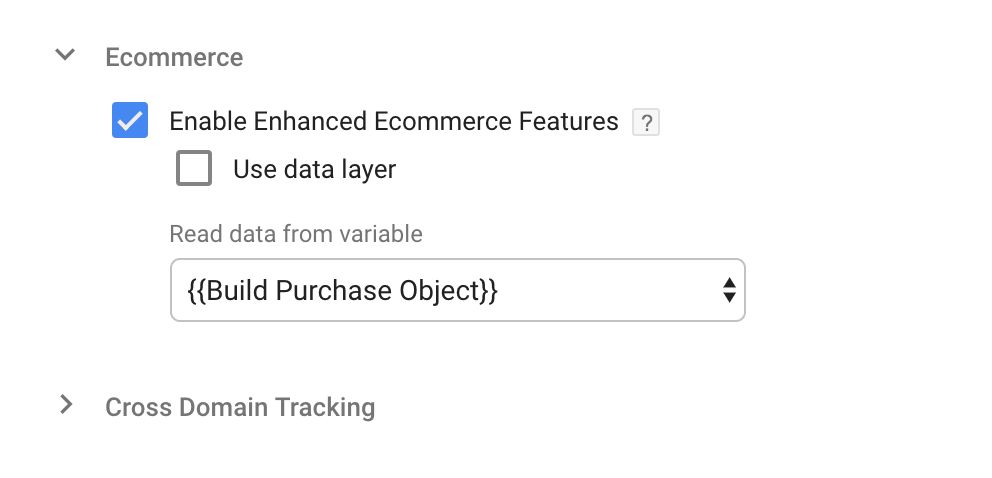The height and width of the screenshot is (478, 992).
Task: Click the Enable Enhanced Ecommerce Features label
Action: [394, 121]
